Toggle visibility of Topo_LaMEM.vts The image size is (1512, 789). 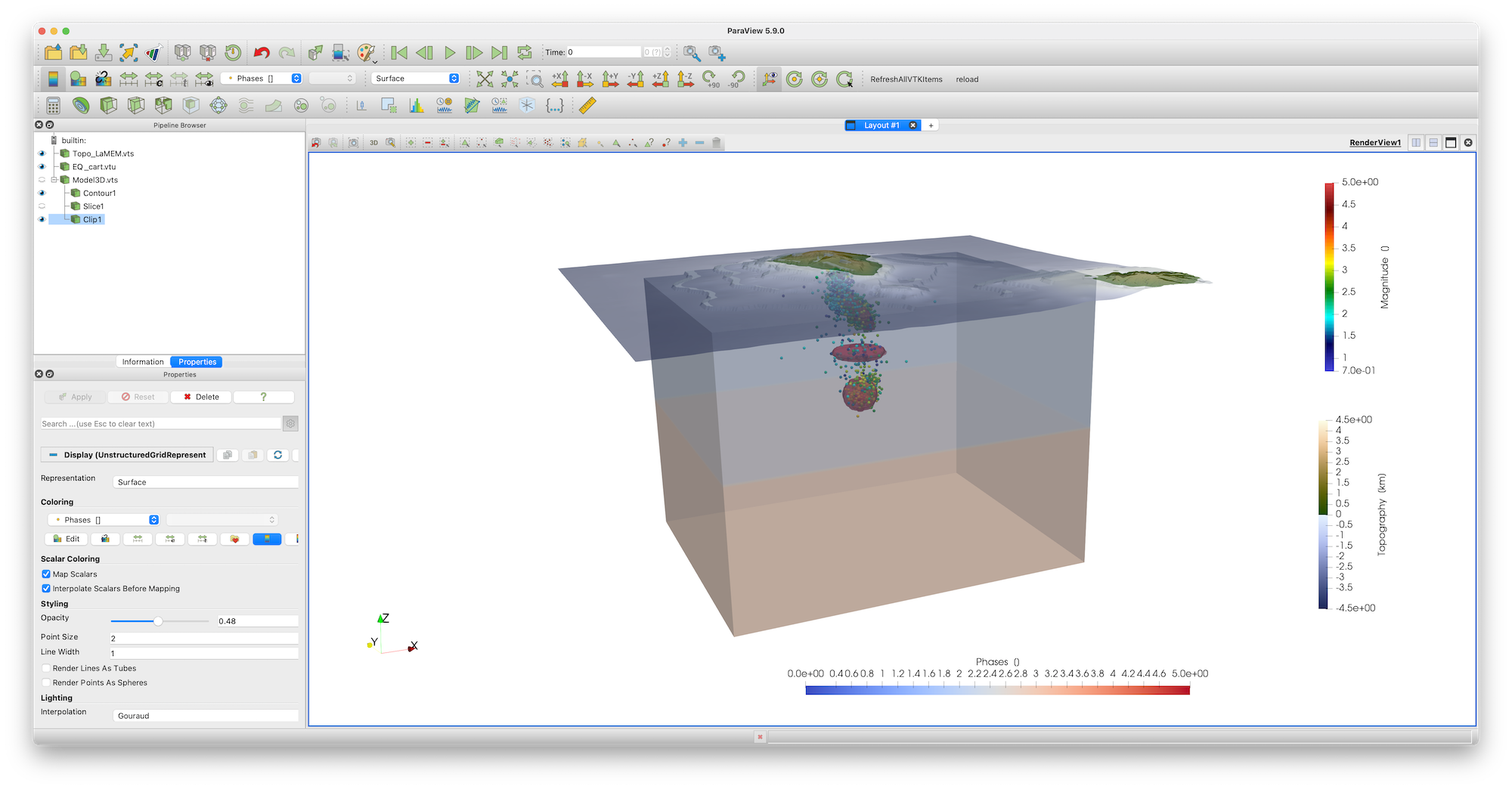click(42, 153)
